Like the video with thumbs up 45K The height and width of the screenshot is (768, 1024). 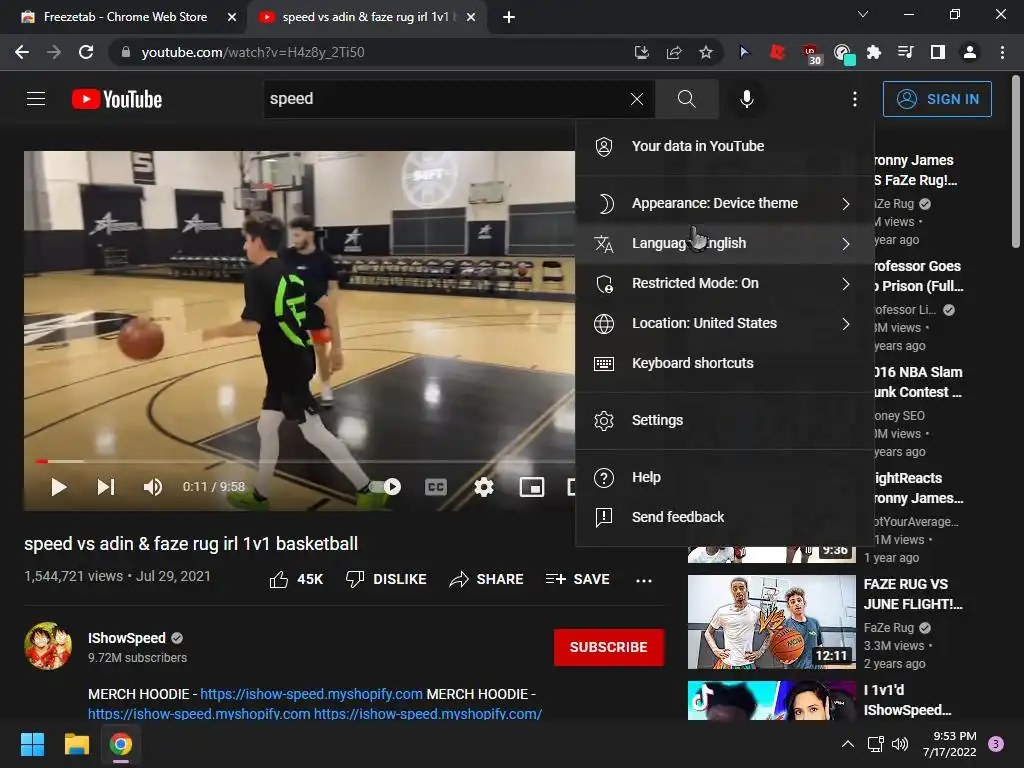point(296,579)
